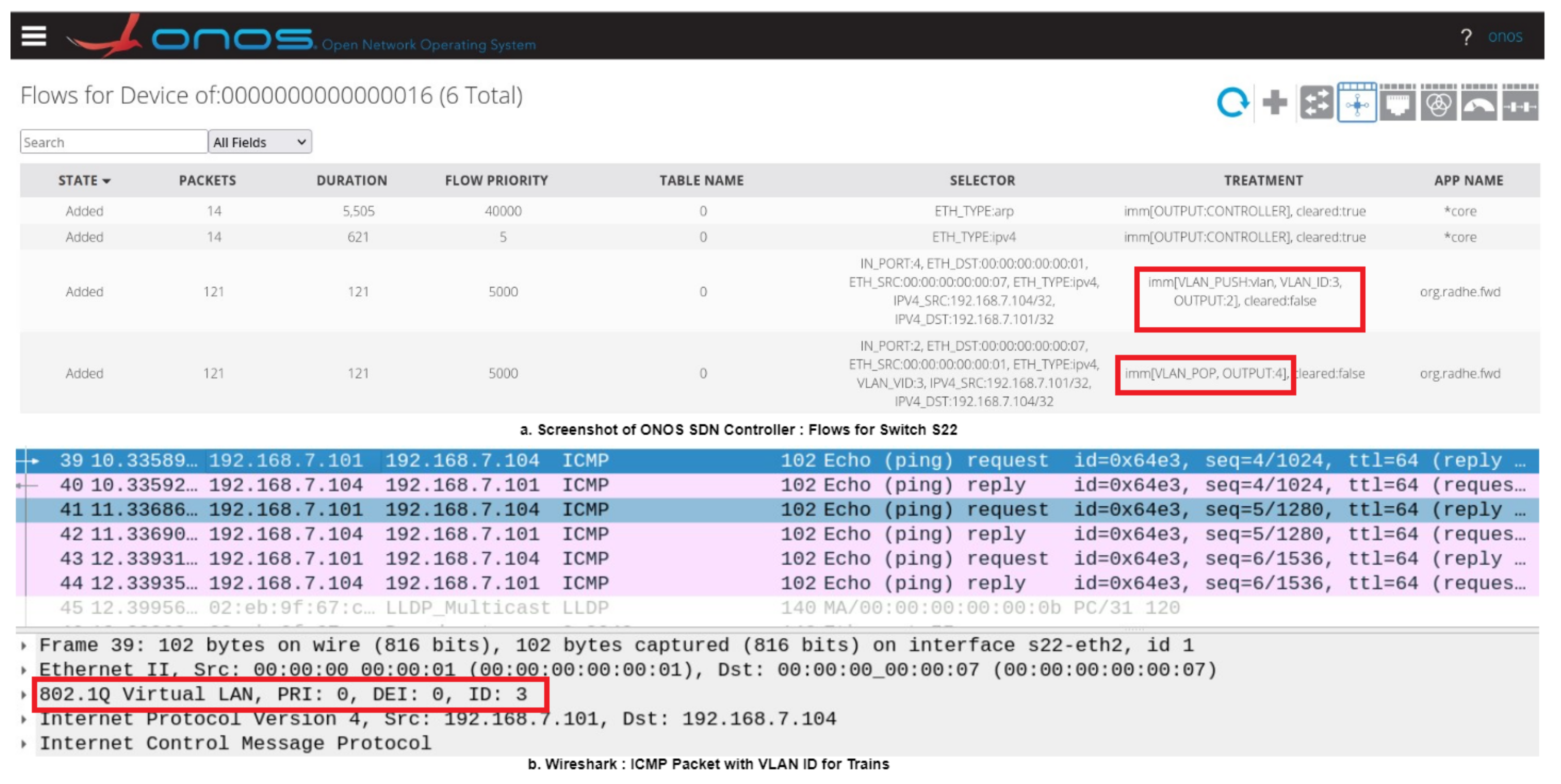Image resolution: width=1561 pixels, height=784 pixels.
Task: Show port view with ethernet jack icon
Action: pos(1397,103)
